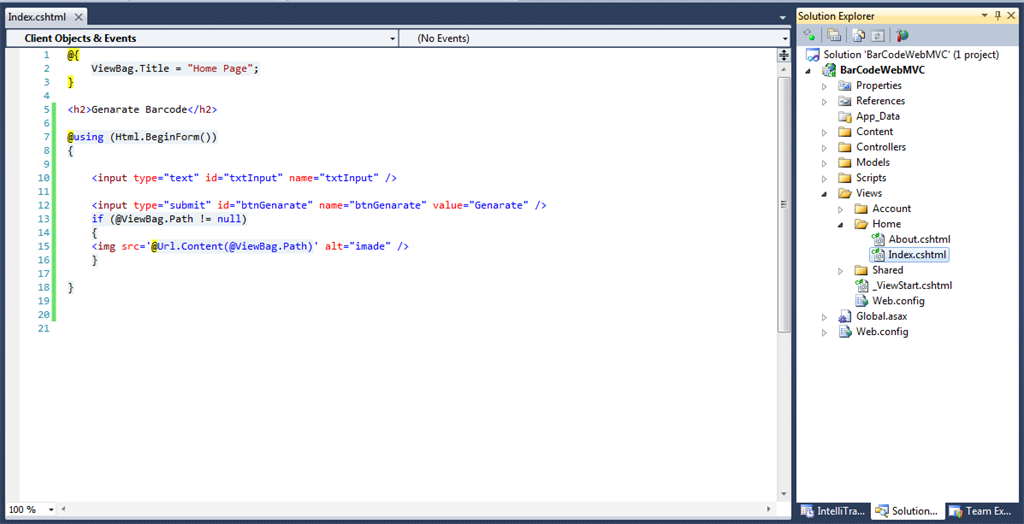
Task: Click the open Home folder icon
Action: (x=861, y=223)
